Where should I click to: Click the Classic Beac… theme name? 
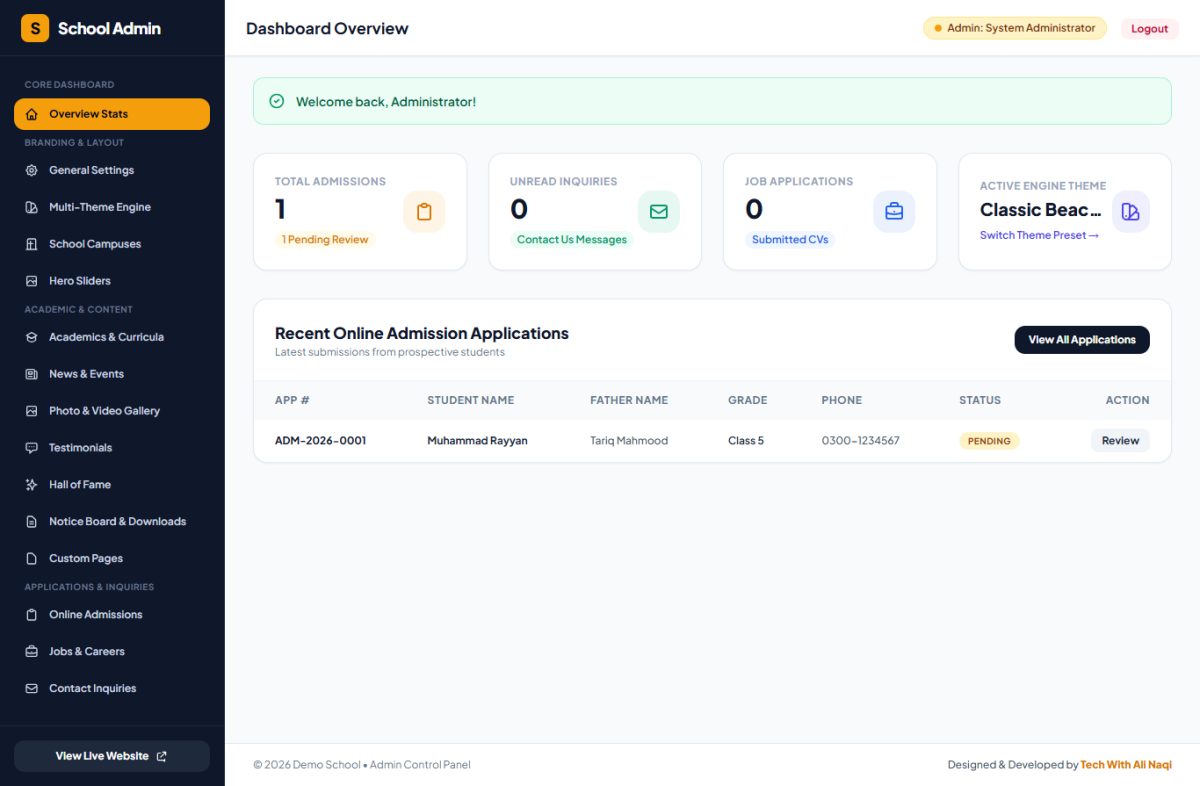[x=1041, y=210]
